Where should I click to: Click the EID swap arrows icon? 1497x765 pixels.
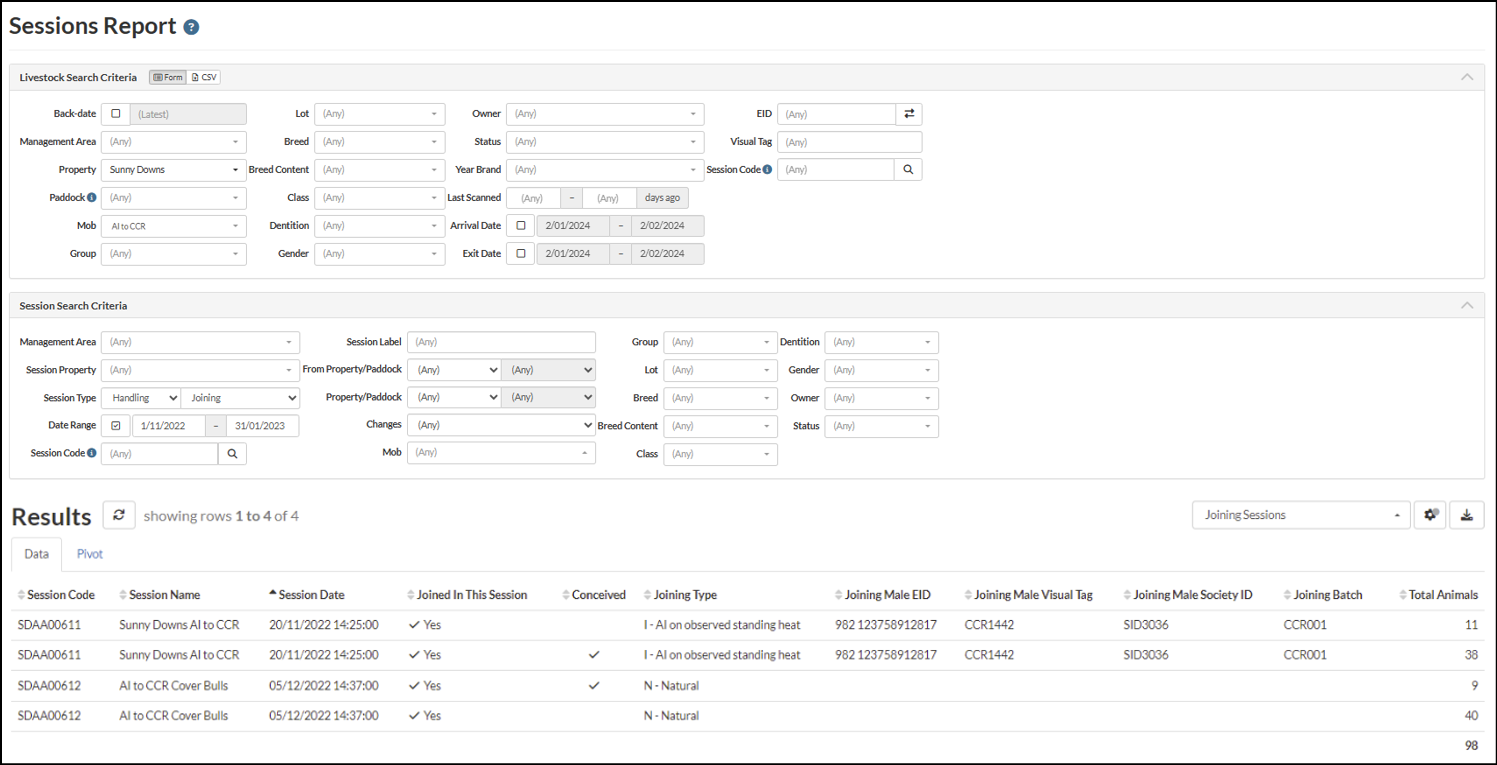pyautogui.click(x=909, y=114)
